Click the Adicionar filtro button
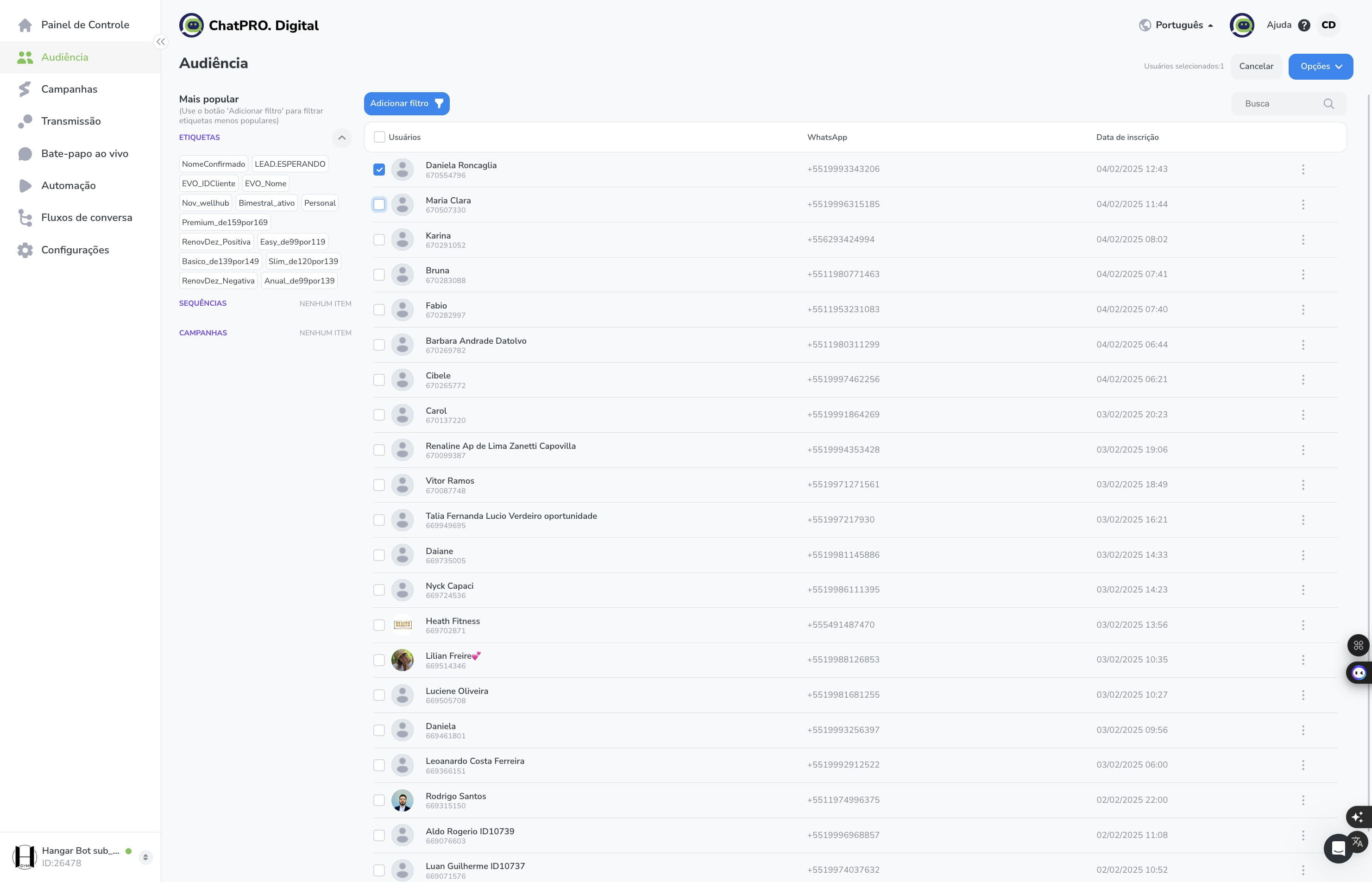Image resolution: width=1372 pixels, height=882 pixels. pyautogui.click(x=407, y=104)
